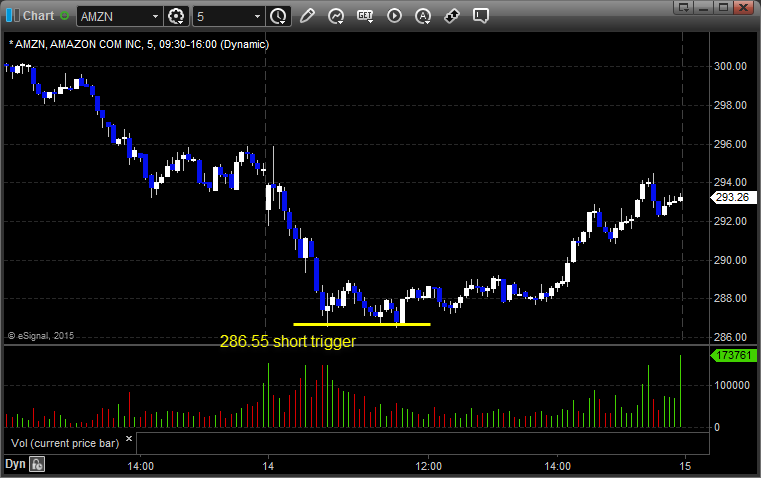Select the pencil drawing tools icon
The width and height of the screenshot is (761, 478).
click(307, 16)
